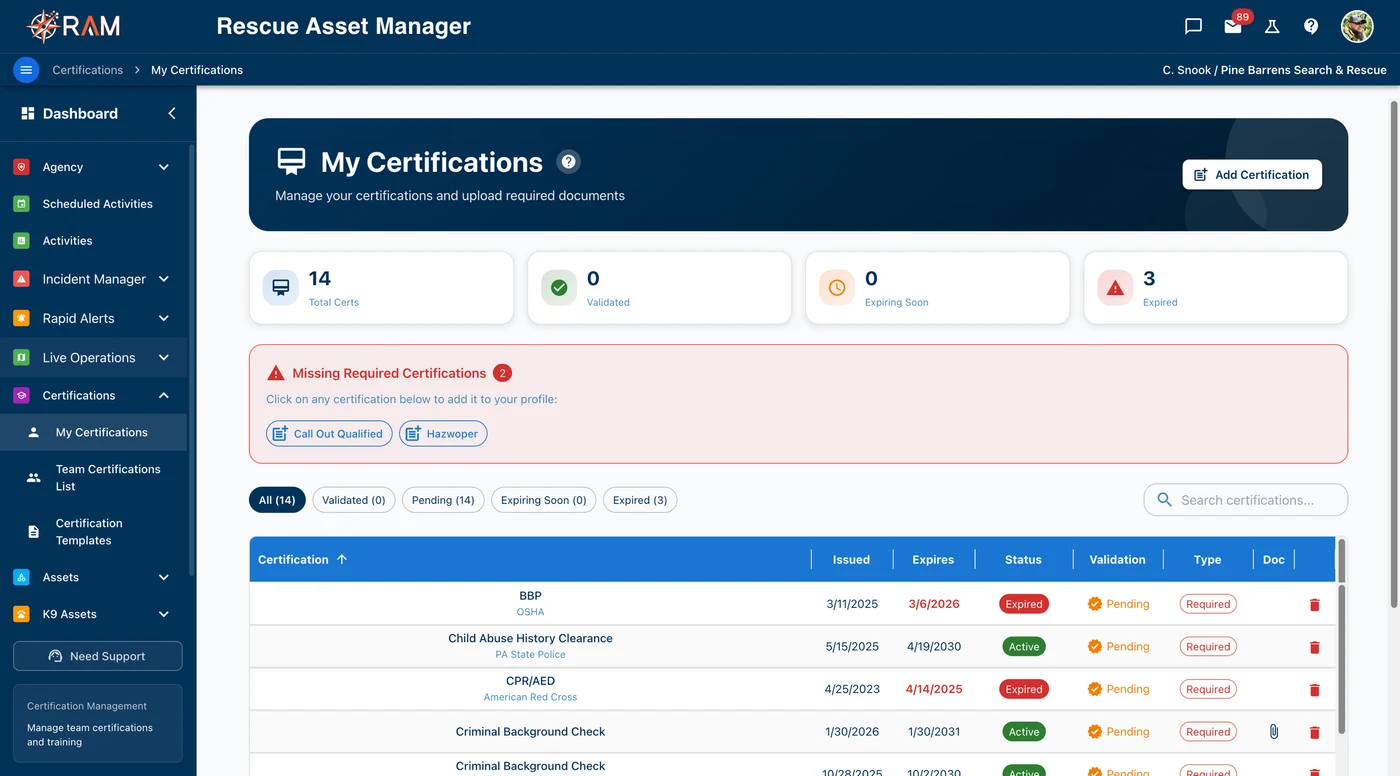Viewport: 1400px width, 776px height.
Task: Toggle the blue hamburger menu button
Action: (26, 70)
